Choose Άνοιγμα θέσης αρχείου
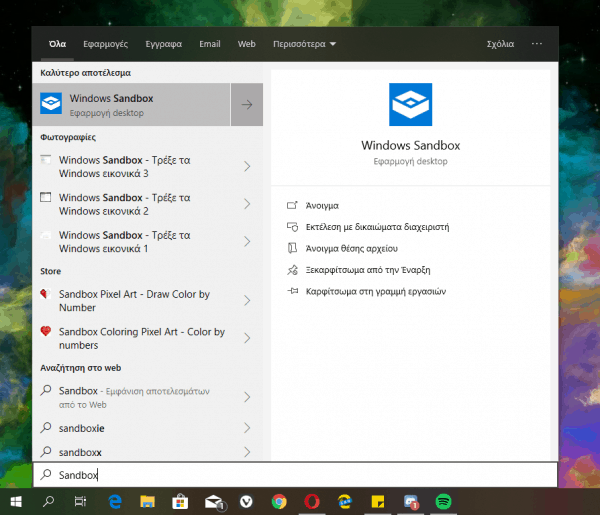The image size is (600, 515). tap(352, 249)
